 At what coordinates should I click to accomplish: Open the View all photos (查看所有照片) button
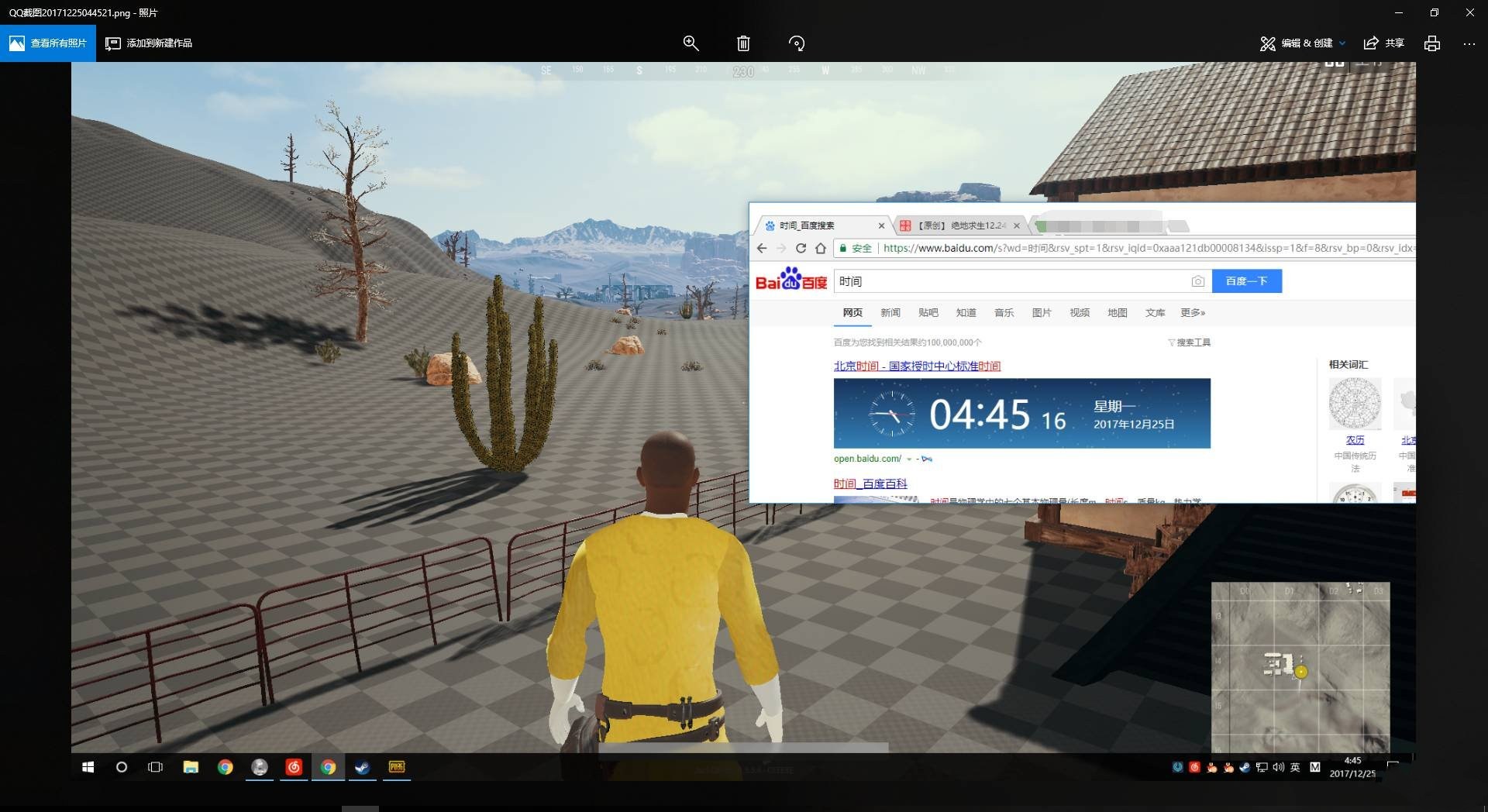(47, 43)
